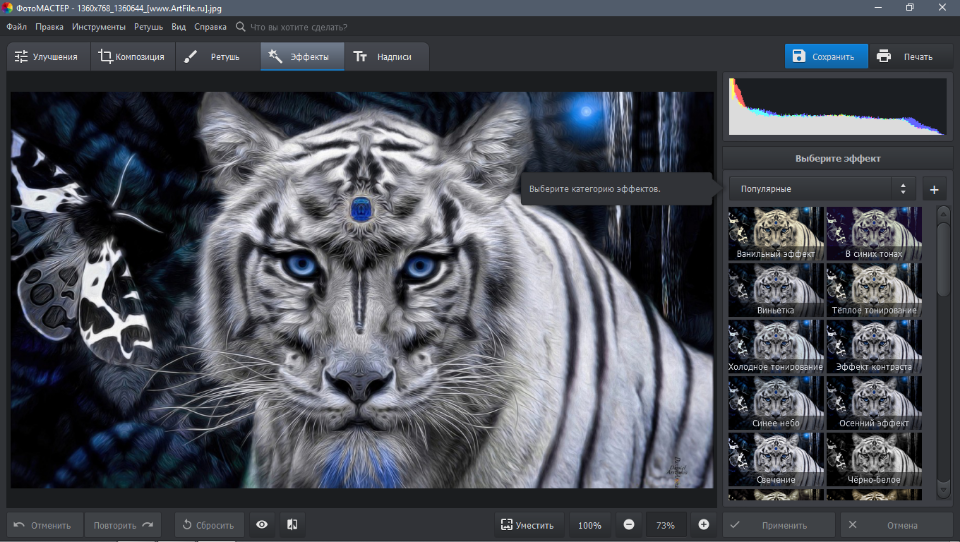
Task: Click the effects list vertical scrollbar
Action: click(942, 260)
